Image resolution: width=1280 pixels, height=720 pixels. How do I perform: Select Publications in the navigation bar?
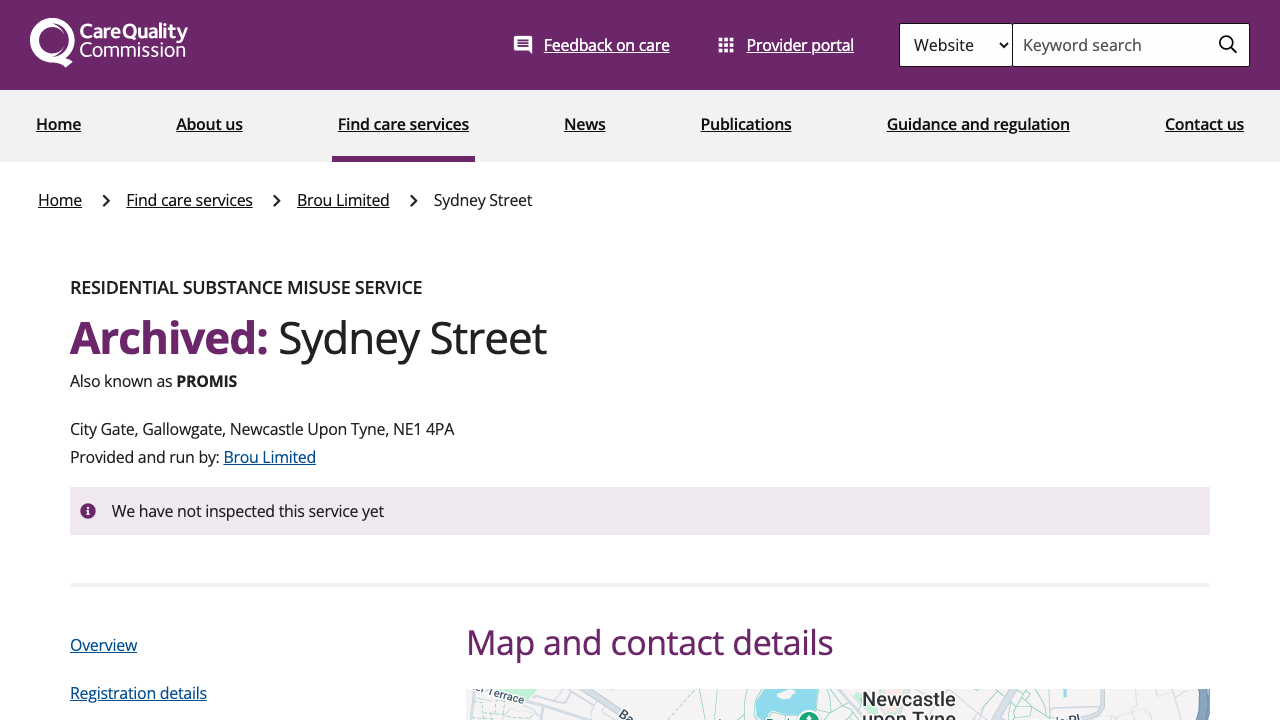[x=745, y=124]
